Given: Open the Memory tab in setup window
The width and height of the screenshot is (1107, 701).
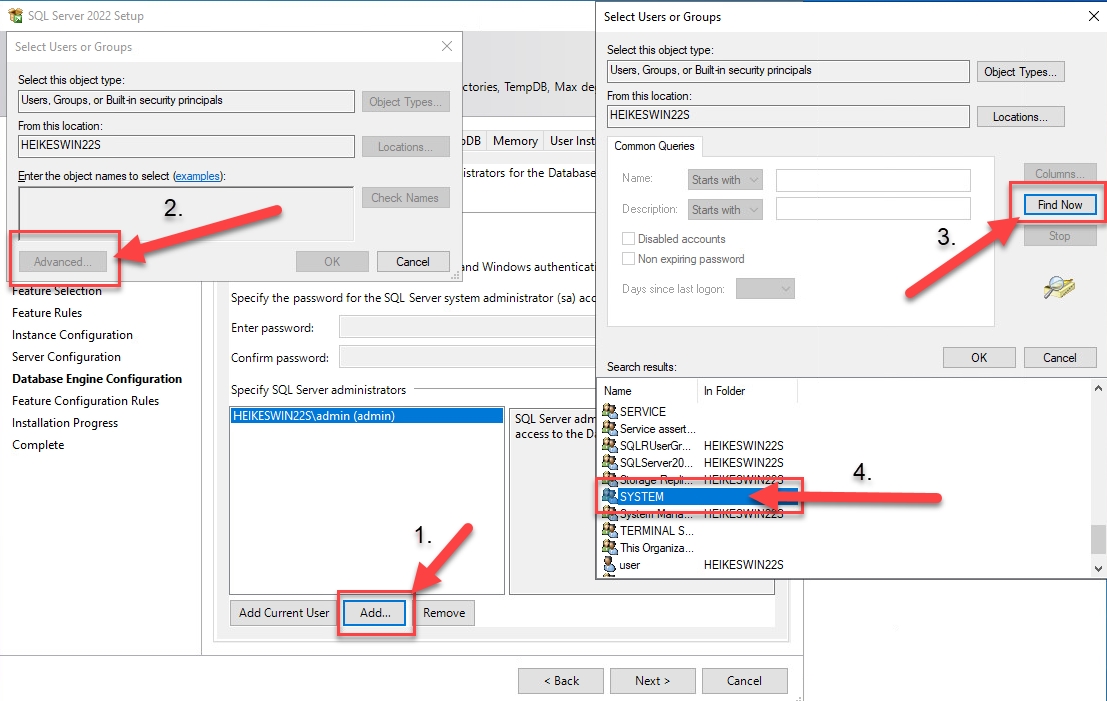Looking at the screenshot, I should (515, 140).
